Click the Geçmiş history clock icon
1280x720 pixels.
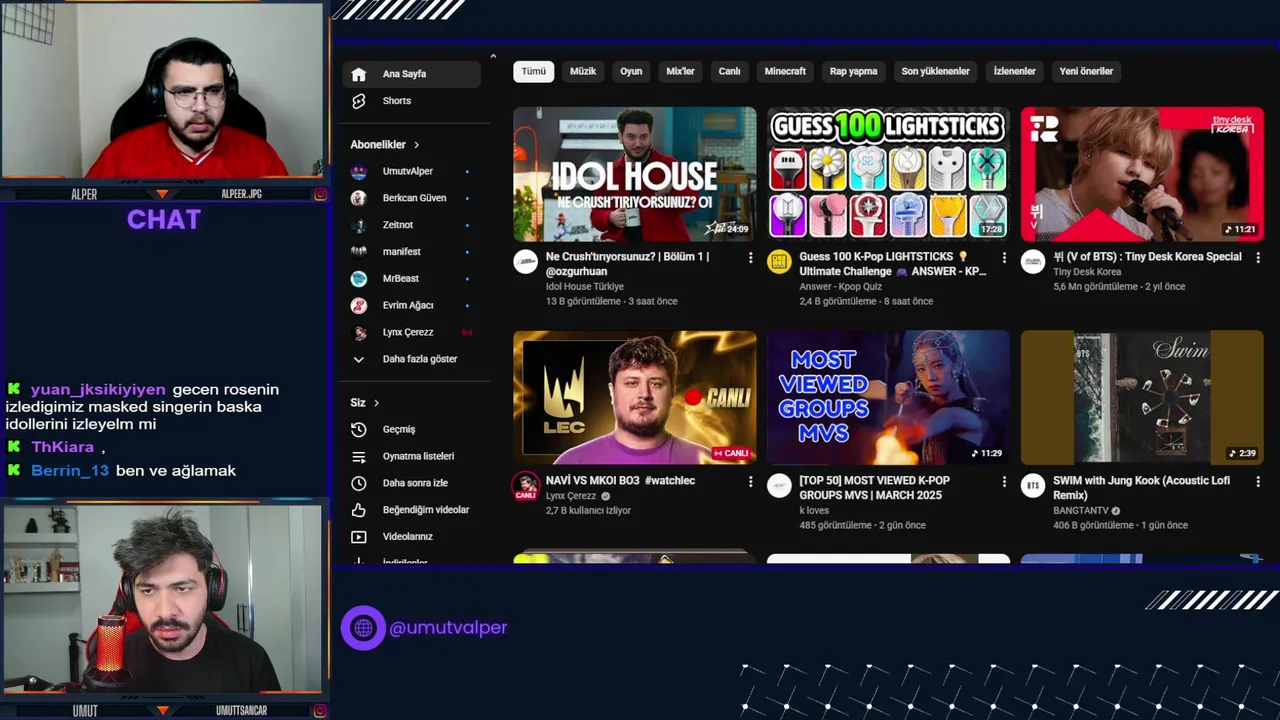click(359, 429)
